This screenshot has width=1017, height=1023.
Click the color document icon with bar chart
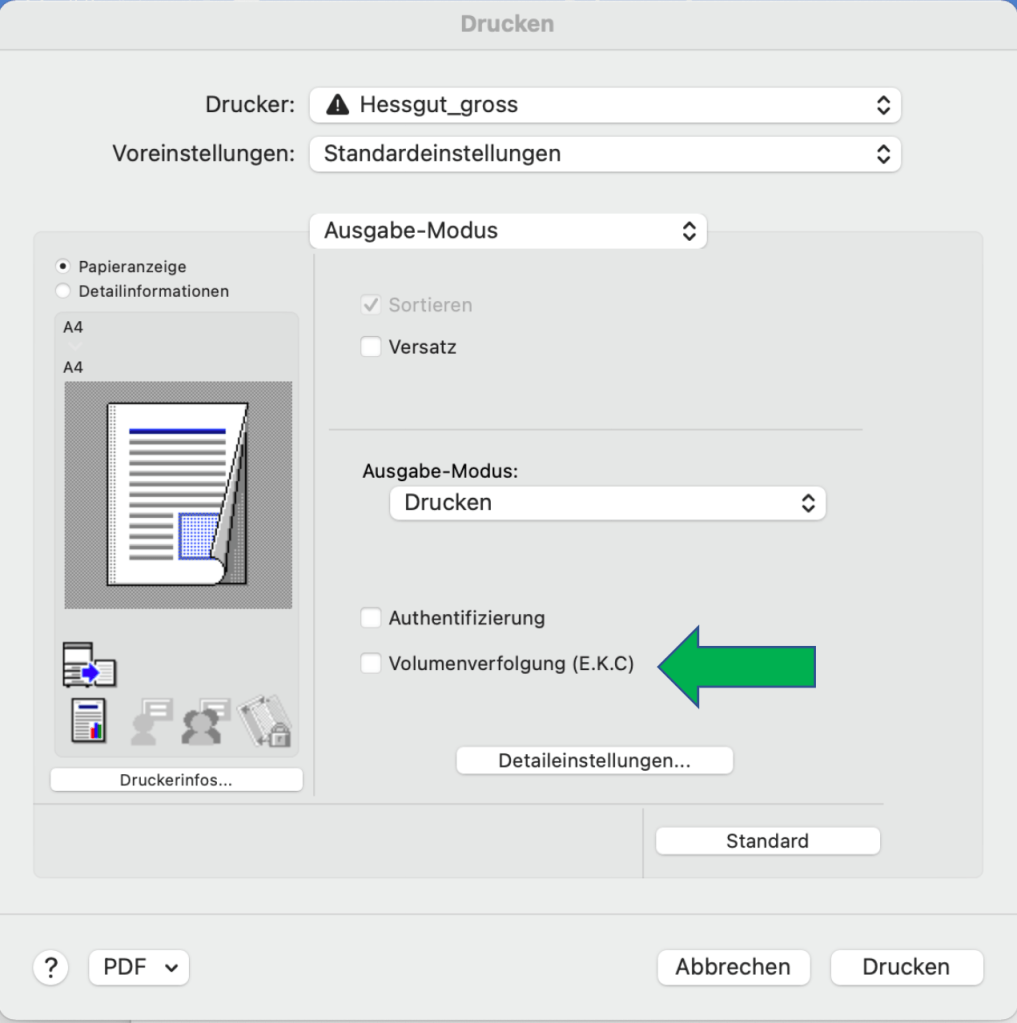[x=88, y=720]
